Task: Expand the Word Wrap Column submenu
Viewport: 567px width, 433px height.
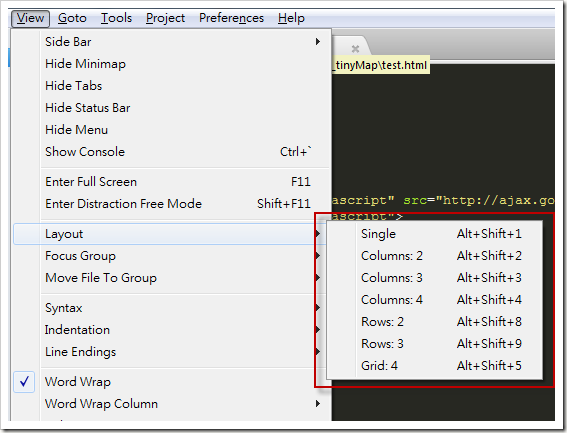Action: coord(172,404)
